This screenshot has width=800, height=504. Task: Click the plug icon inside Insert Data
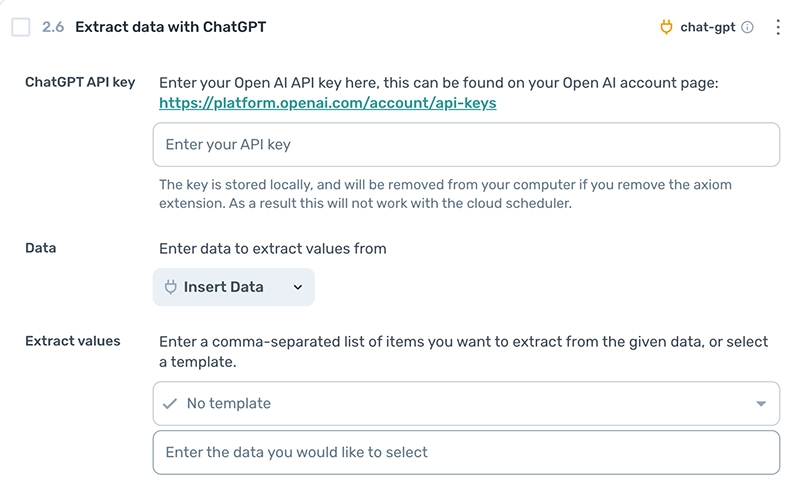pyautogui.click(x=171, y=287)
